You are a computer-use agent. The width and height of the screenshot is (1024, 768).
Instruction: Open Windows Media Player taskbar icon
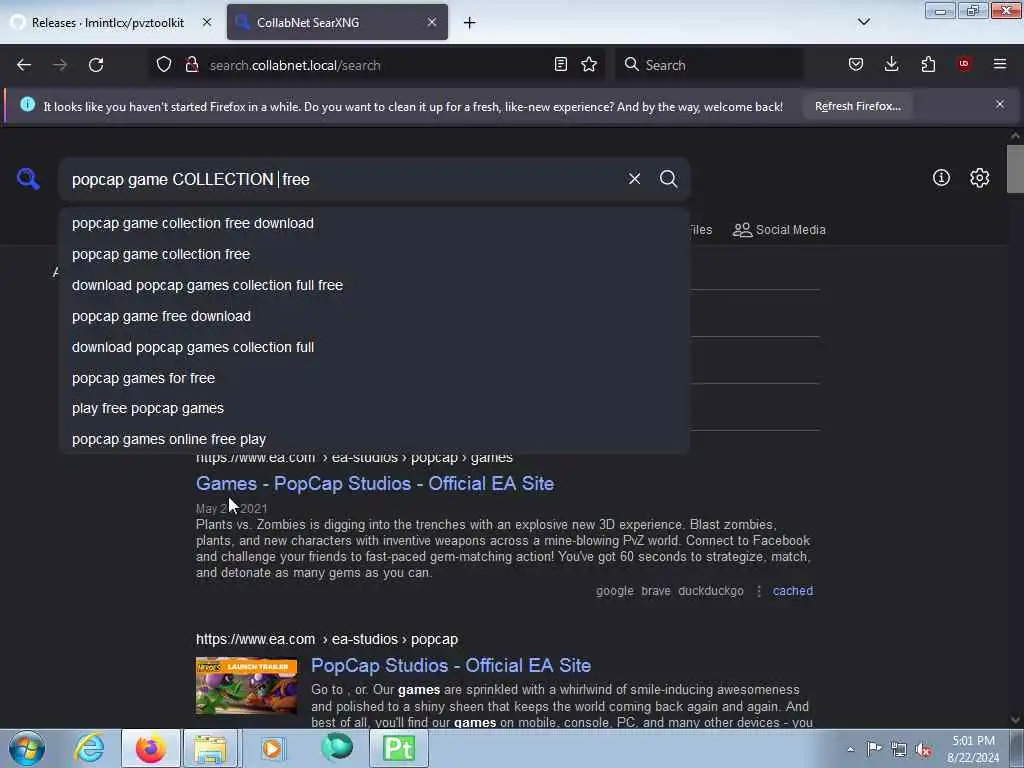(273, 748)
